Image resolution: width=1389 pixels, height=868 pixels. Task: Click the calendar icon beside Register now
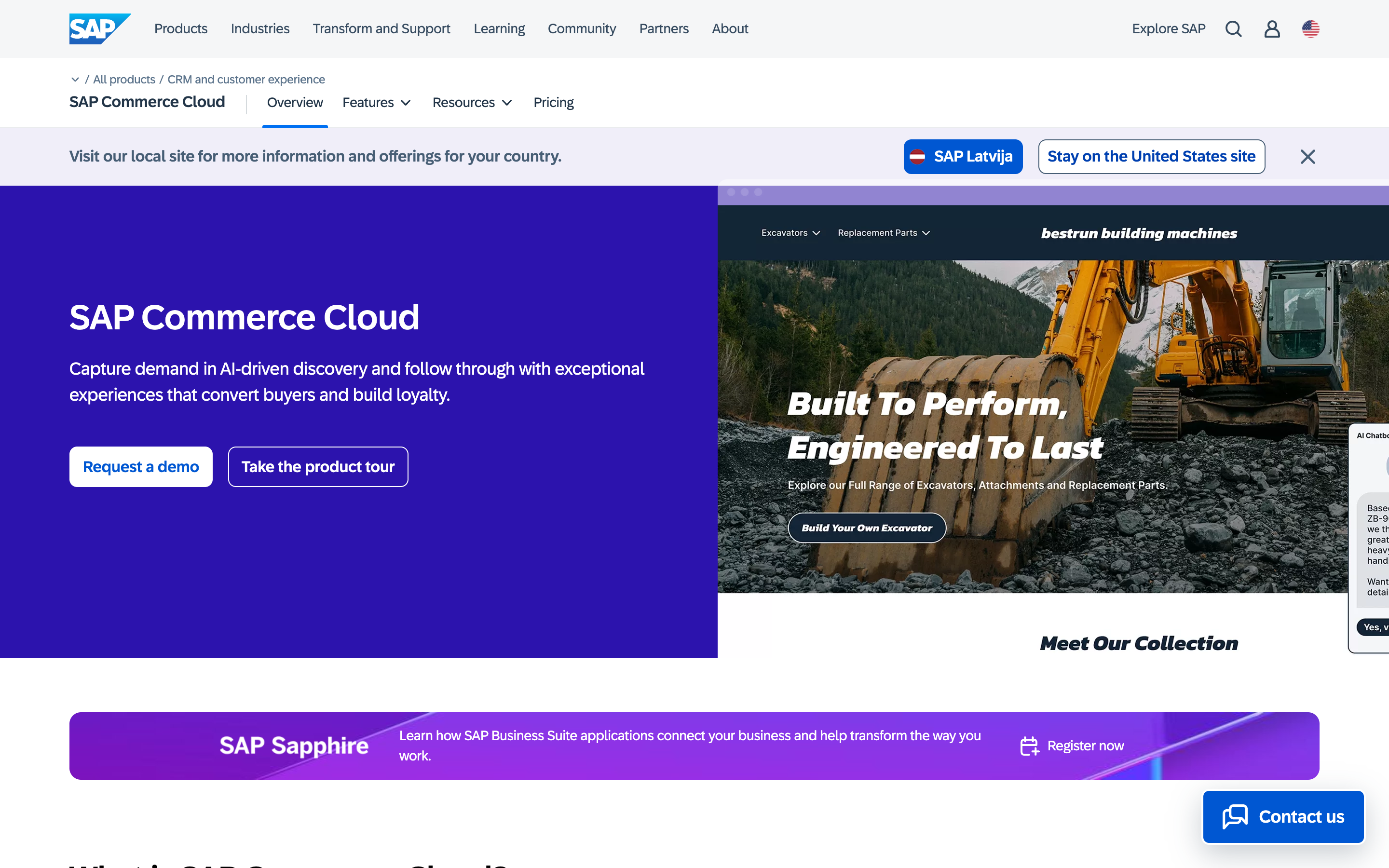[x=1030, y=746]
